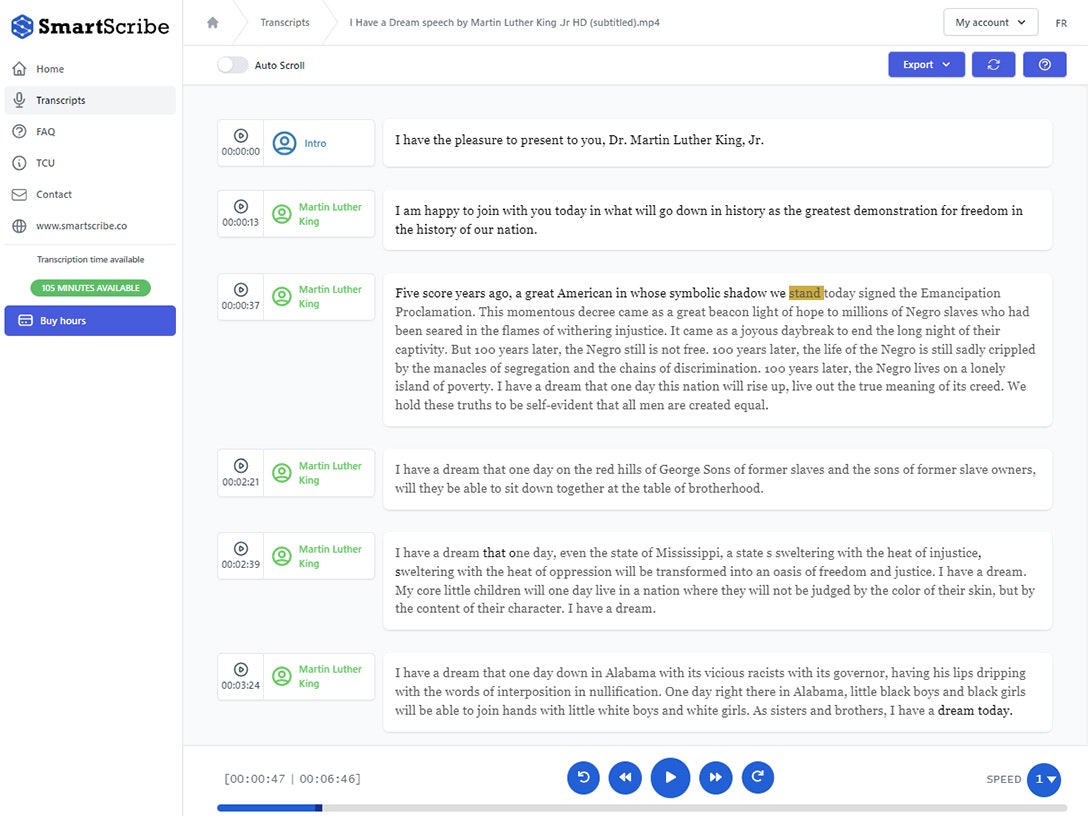Go to Contact in the sidebar
The height and width of the screenshot is (816, 1088).
54,194
